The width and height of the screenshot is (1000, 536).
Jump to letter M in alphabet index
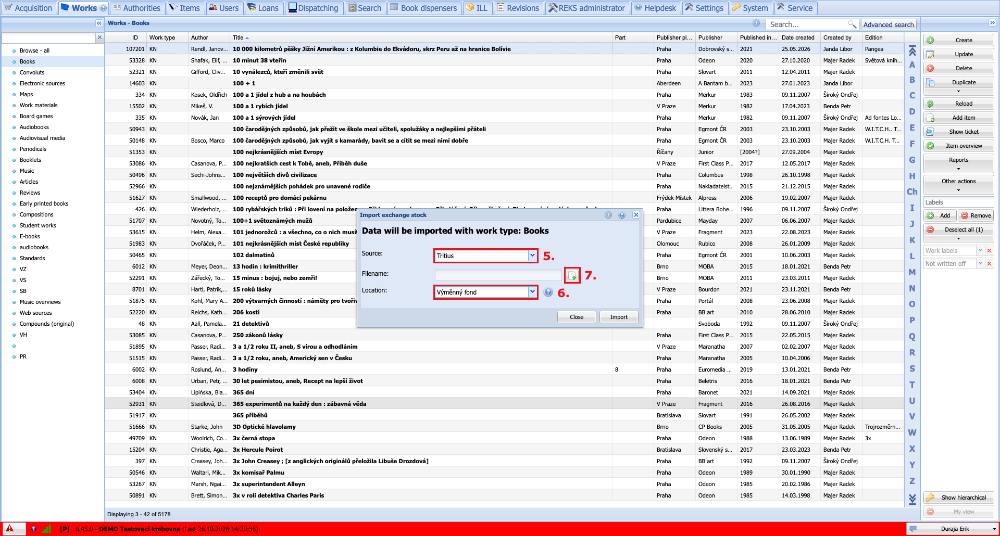pos(912,272)
